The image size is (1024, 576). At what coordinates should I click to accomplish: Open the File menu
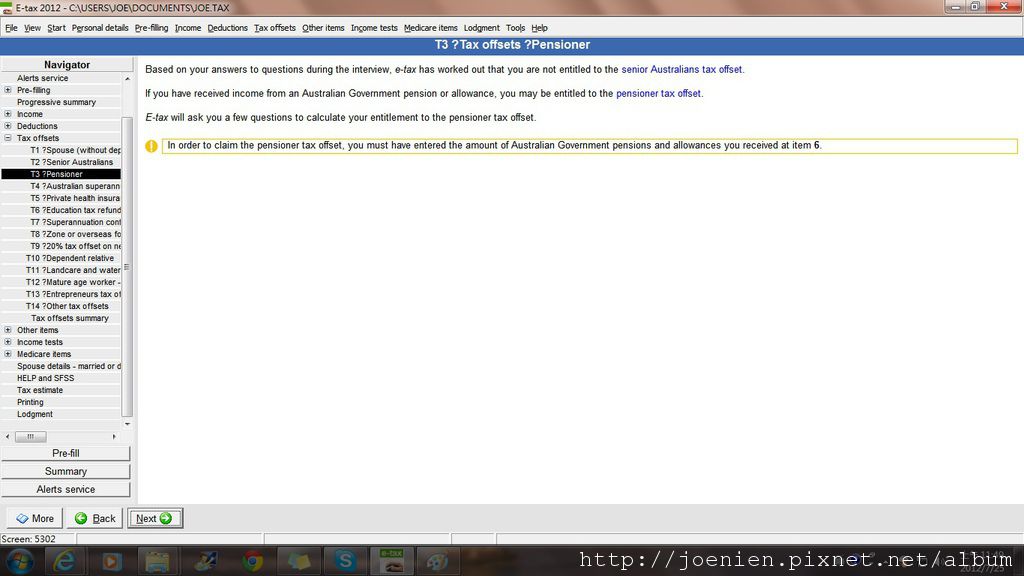click(11, 28)
